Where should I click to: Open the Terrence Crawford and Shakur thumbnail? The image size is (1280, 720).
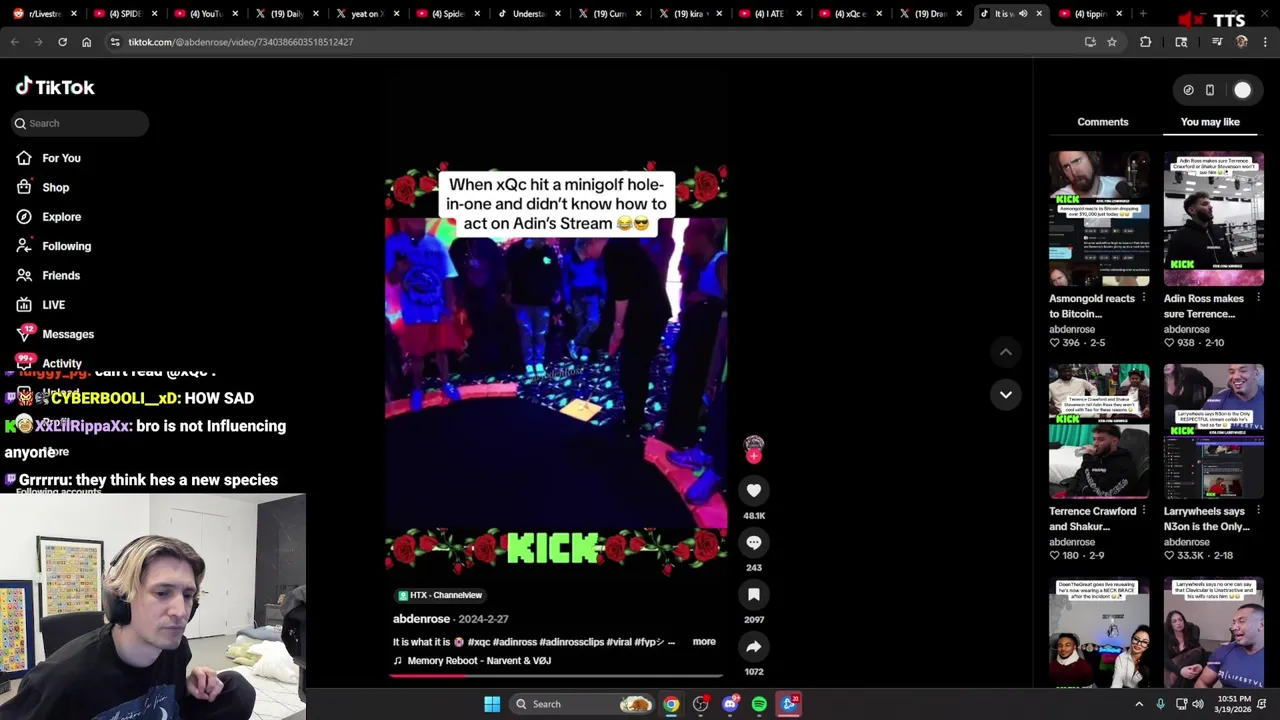pyautogui.click(x=1099, y=431)
